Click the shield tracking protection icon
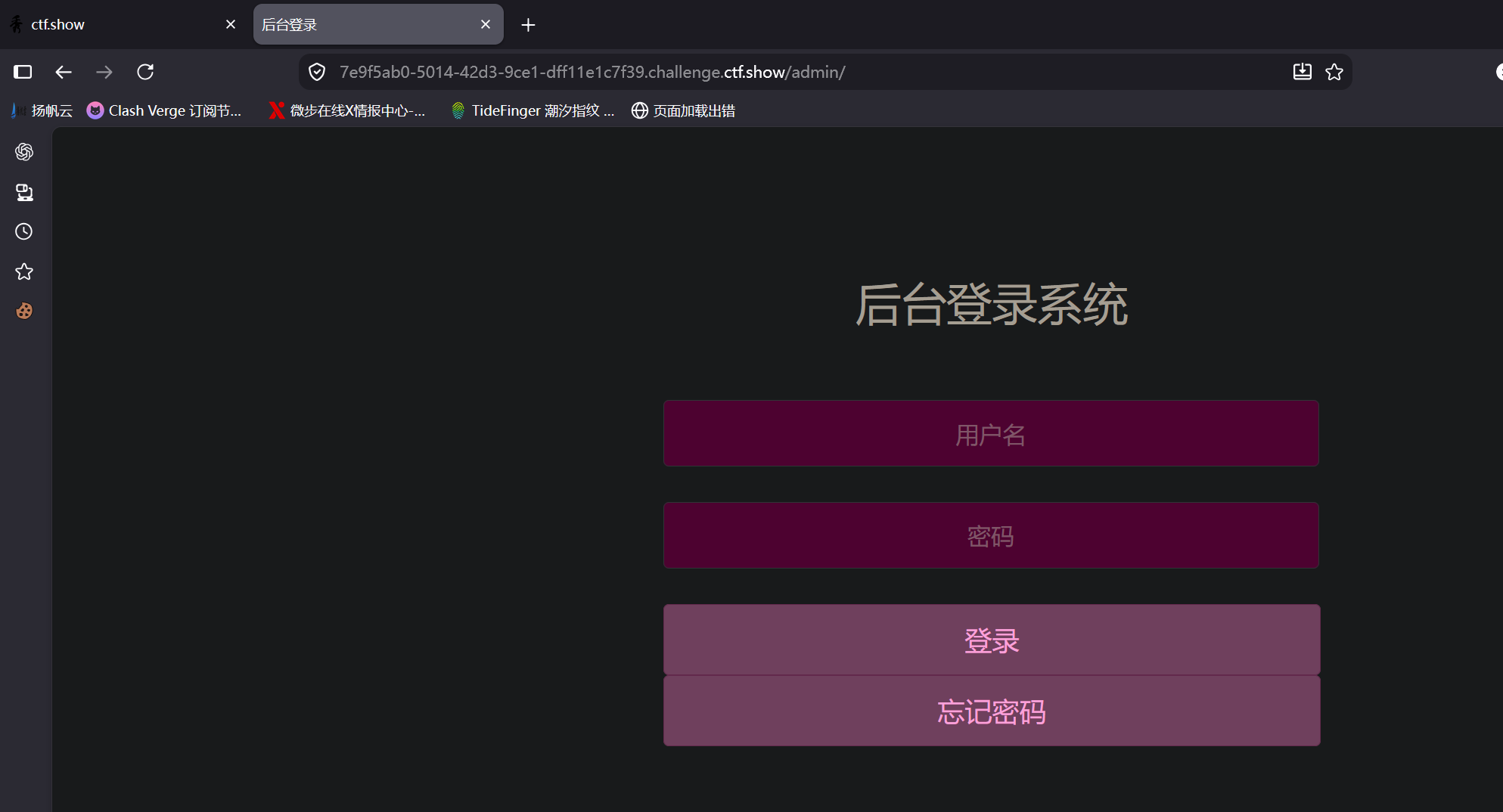 click(318, 72)
